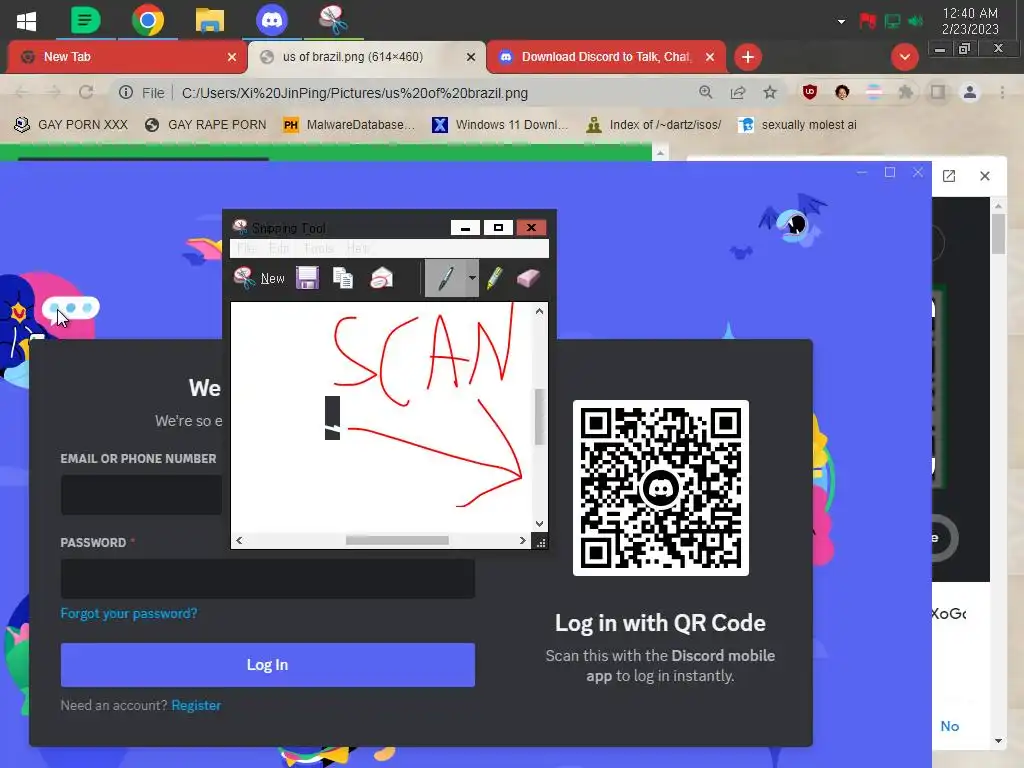1024x768 pixels.
Task: Open Discord from the taskbar
Action: [272, 21]
